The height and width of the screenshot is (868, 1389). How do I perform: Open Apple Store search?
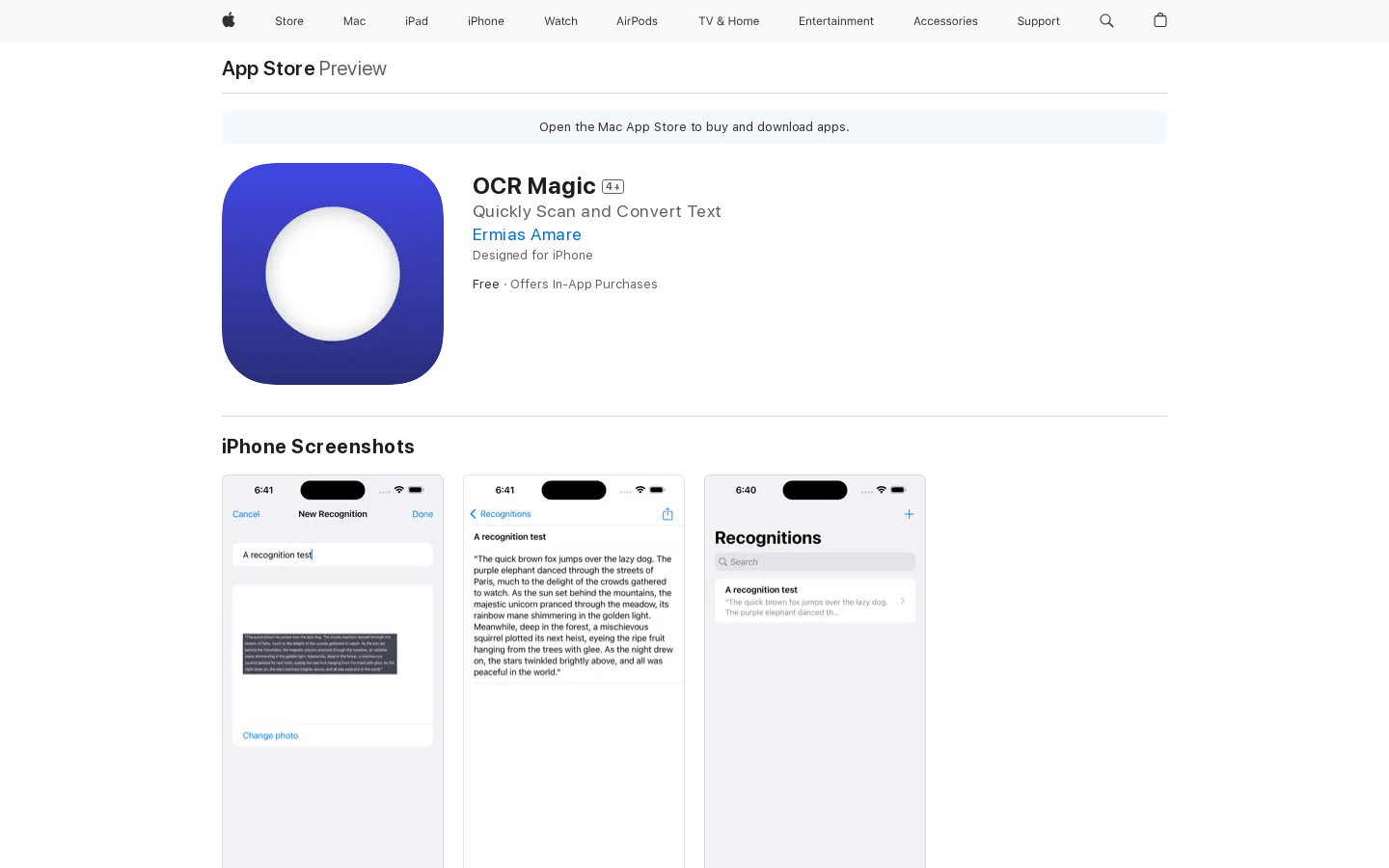coord(1106,20)
